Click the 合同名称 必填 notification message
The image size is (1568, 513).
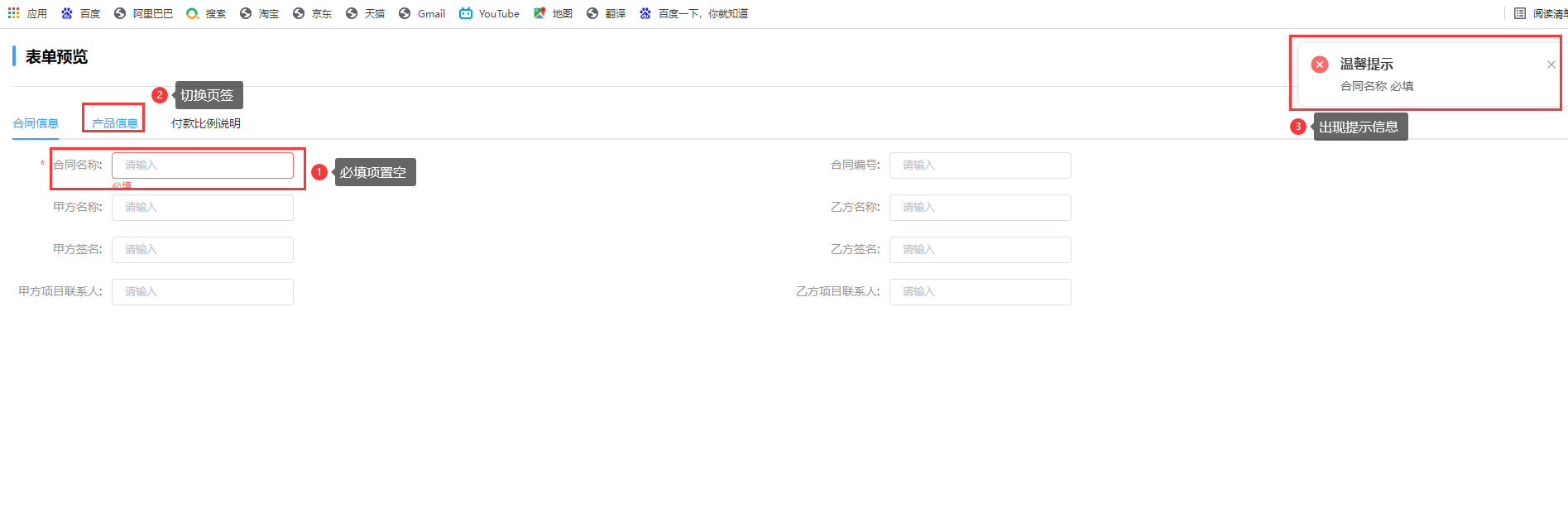coord(1377,86)
